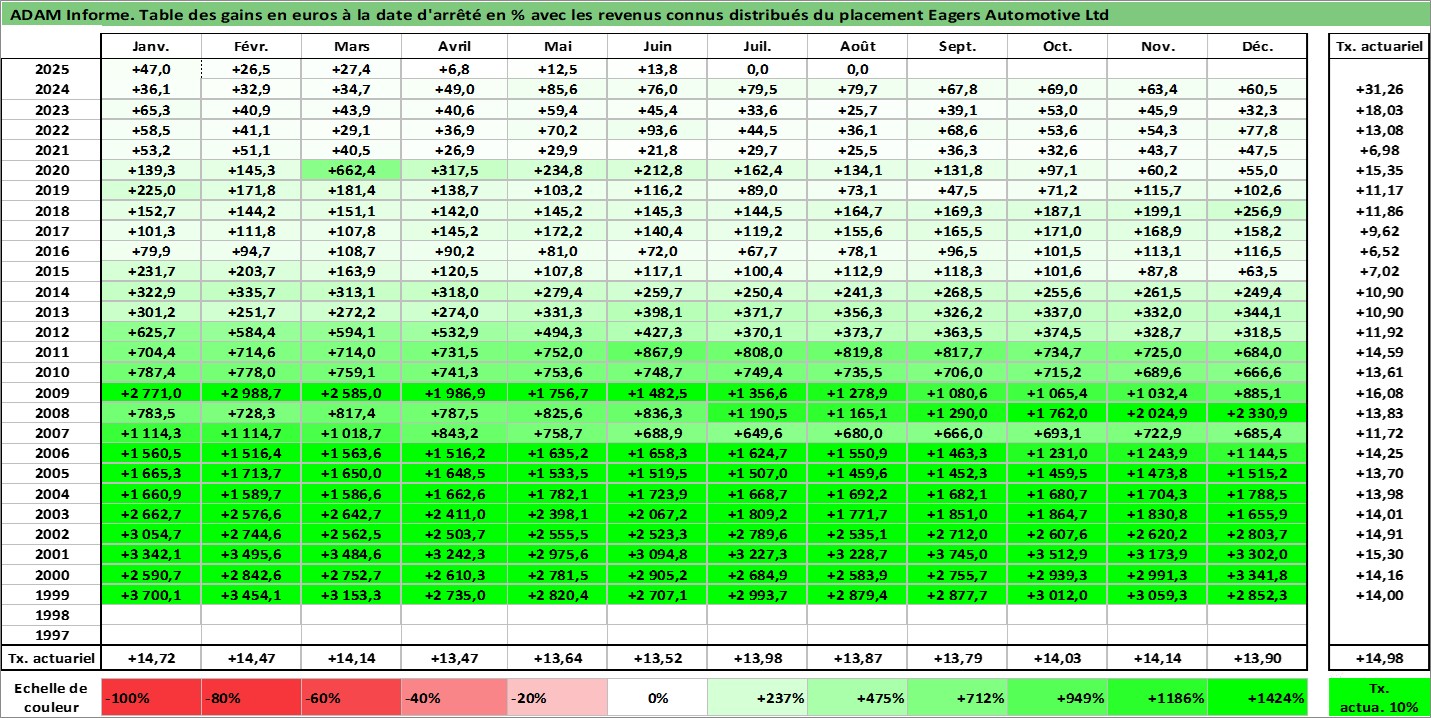Click the +85,6 cell in 2024 Mai

point(557,89)
